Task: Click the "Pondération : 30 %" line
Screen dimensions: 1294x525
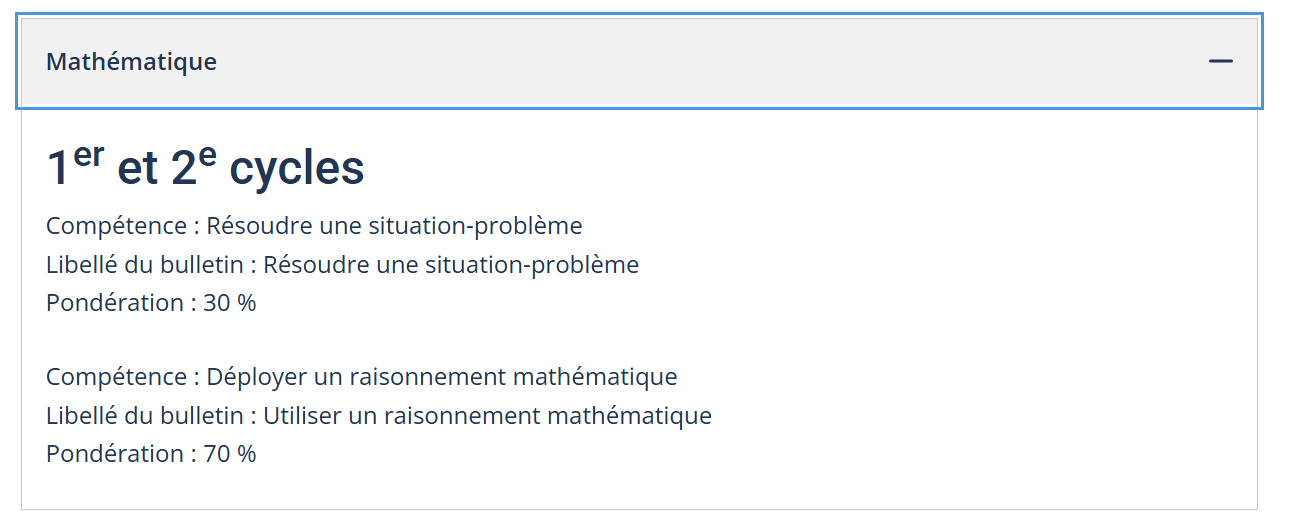Action: pyautogui.click(x=151, y=303)
